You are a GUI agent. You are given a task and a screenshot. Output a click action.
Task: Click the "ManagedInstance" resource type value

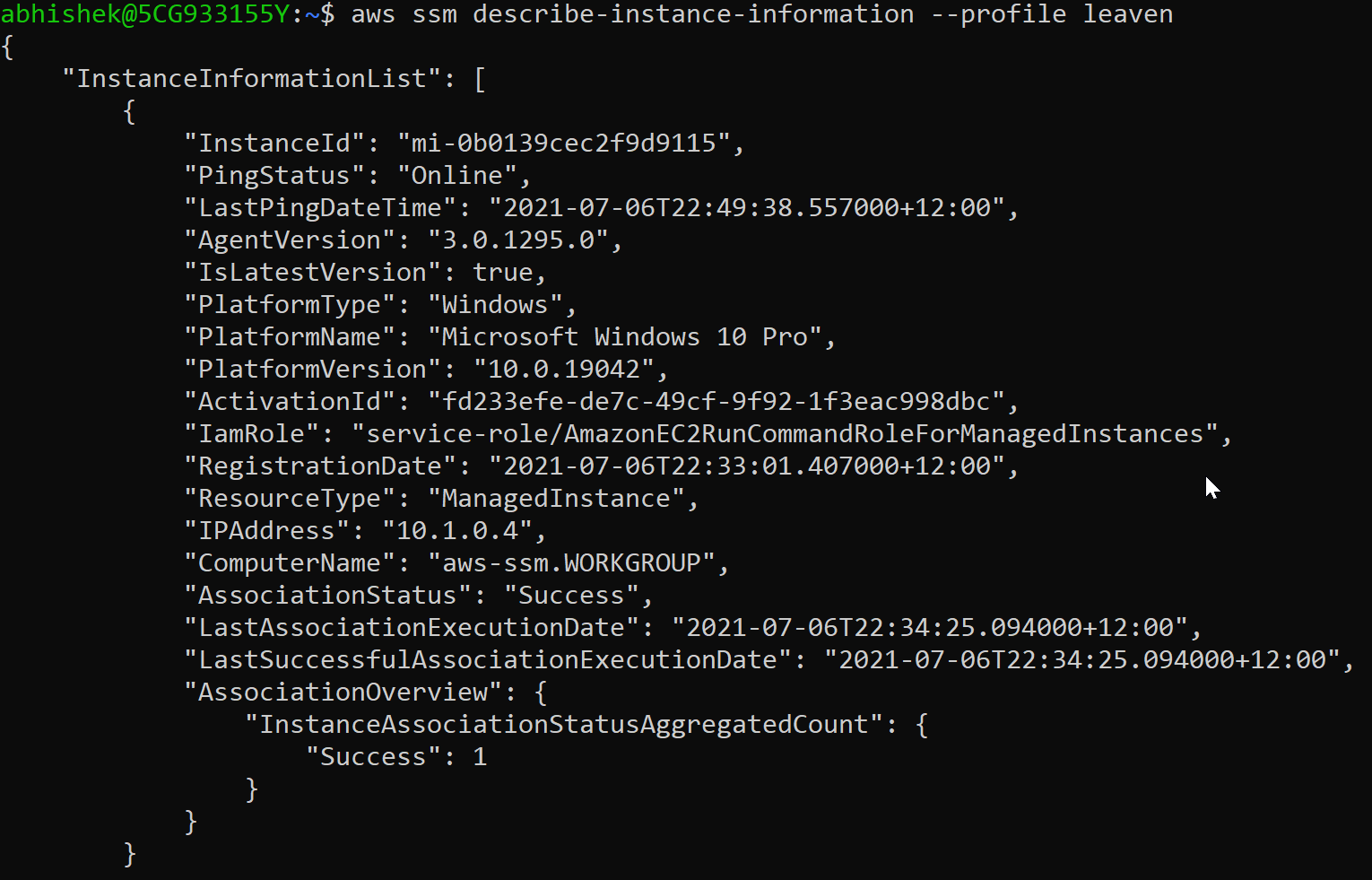[556, 499]
